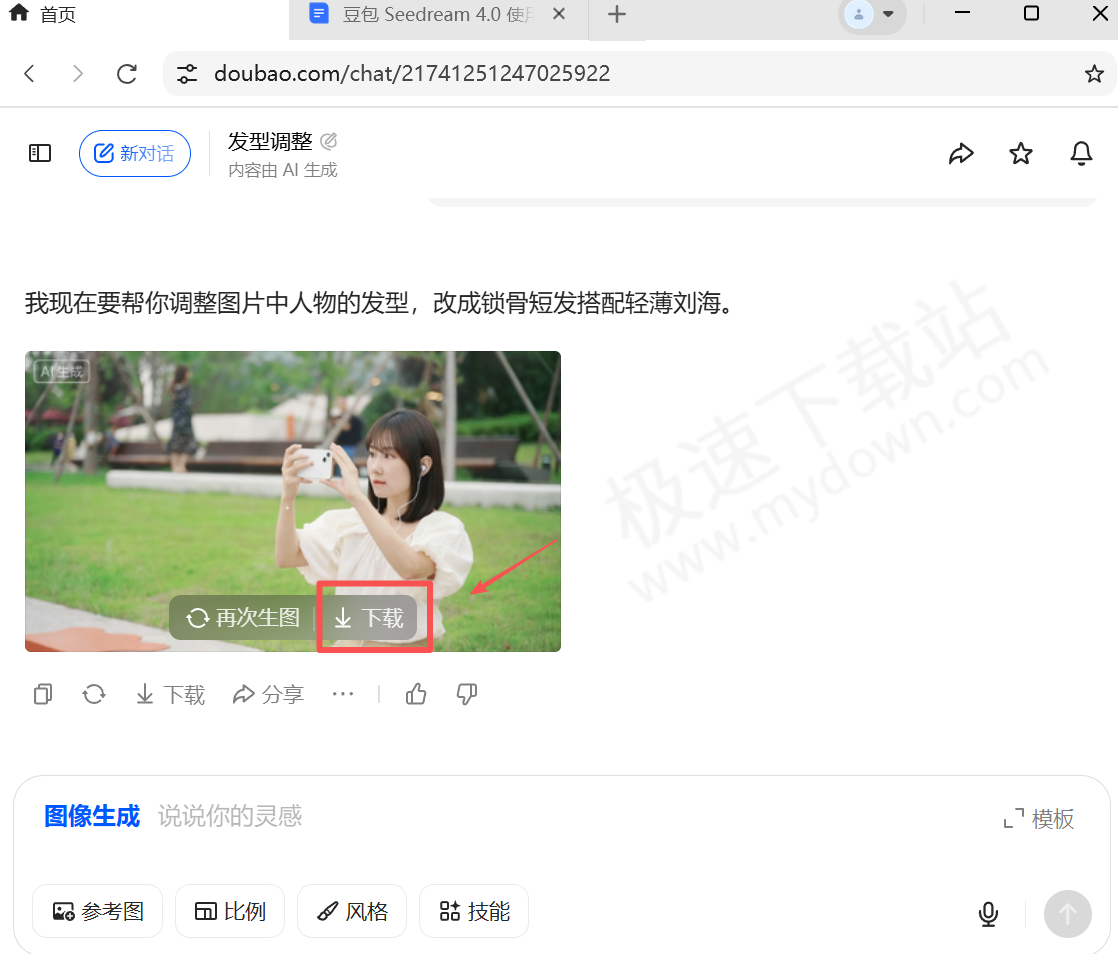
Task: Open the more options ellipsis under the image
Action: [x=343, y=693]
